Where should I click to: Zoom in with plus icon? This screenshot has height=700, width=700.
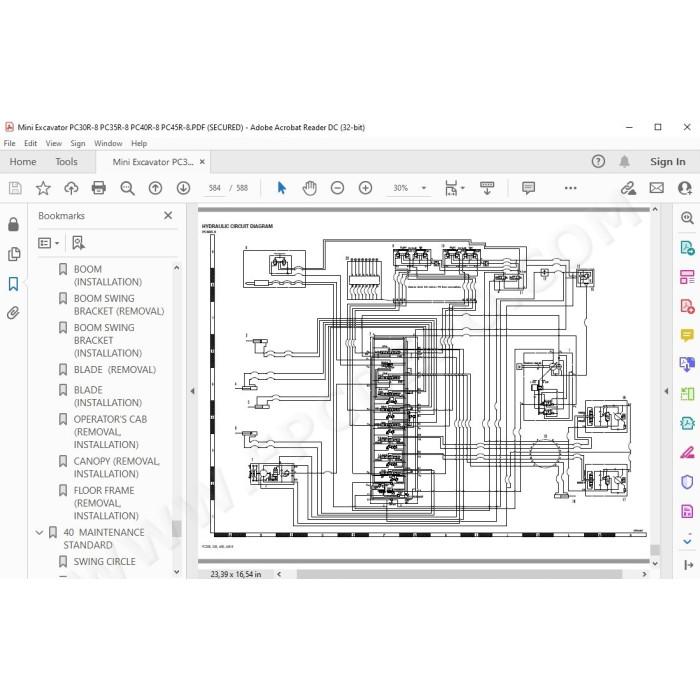pos(365,188)
